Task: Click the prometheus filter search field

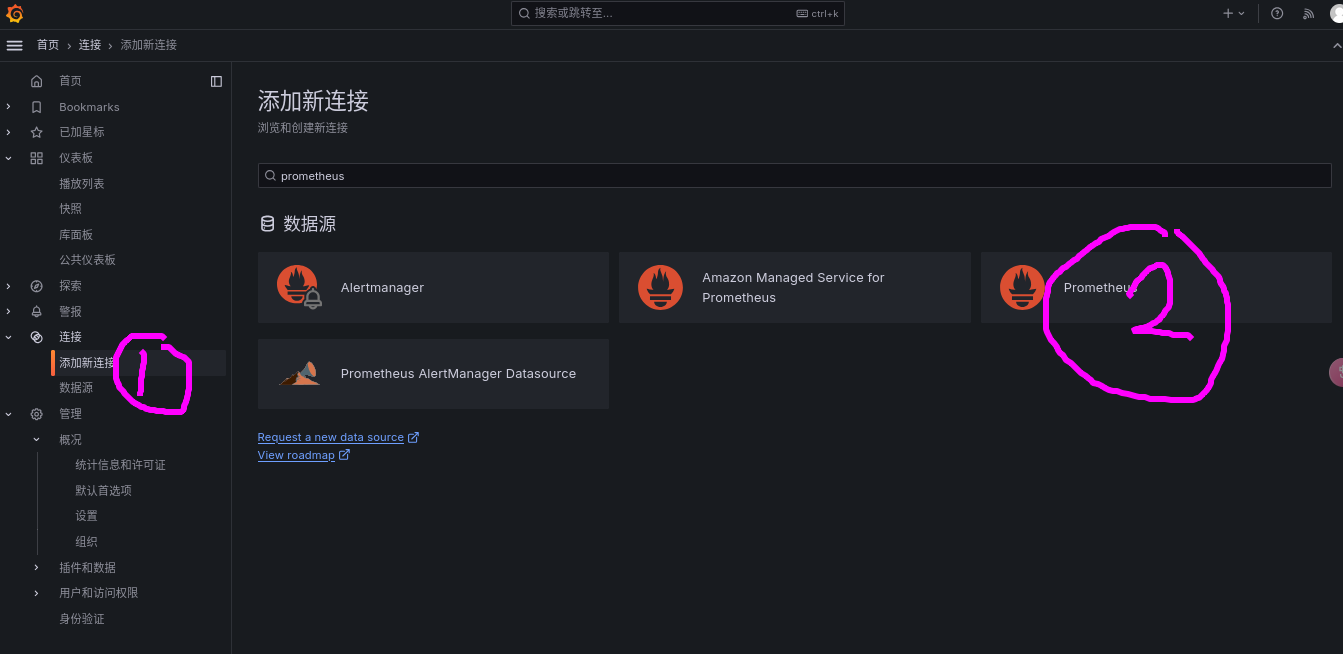Action: coord(795,176)
